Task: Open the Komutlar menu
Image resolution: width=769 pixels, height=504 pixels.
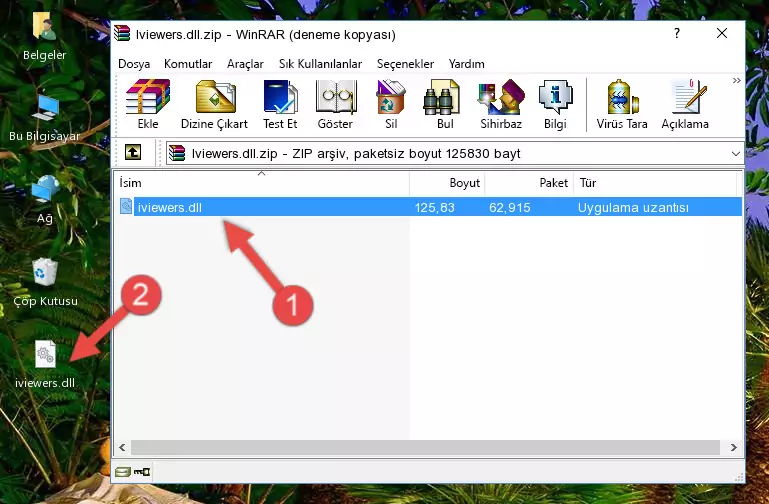Action: point(188,64)
